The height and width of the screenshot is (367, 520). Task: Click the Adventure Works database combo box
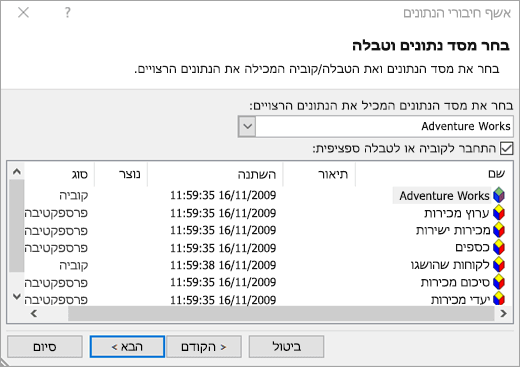376,126
